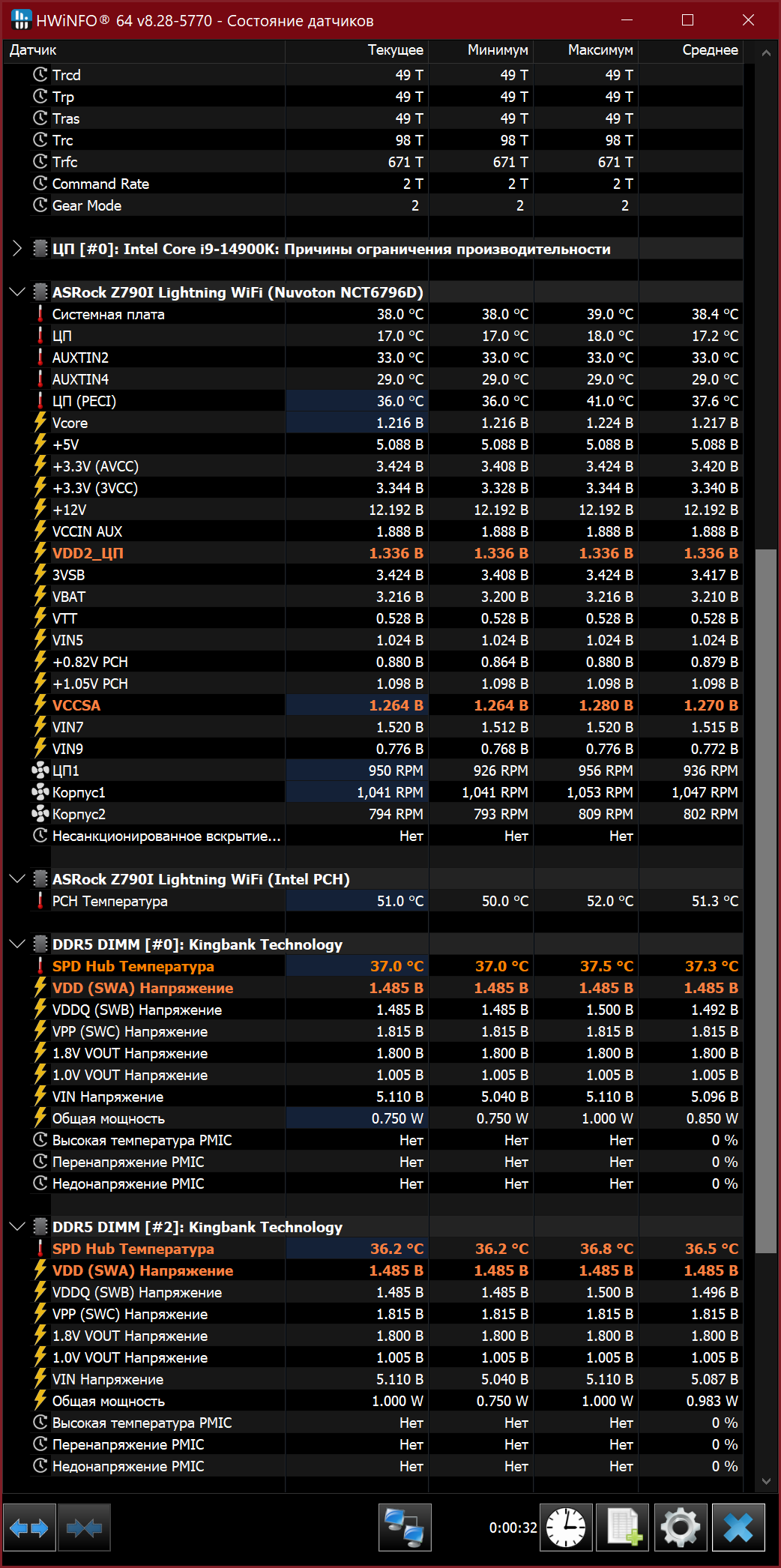Click chip icon beside DDR5 DIMM [#0] header
This screenshot has width=781, height=1568.
tap(40, 944)
